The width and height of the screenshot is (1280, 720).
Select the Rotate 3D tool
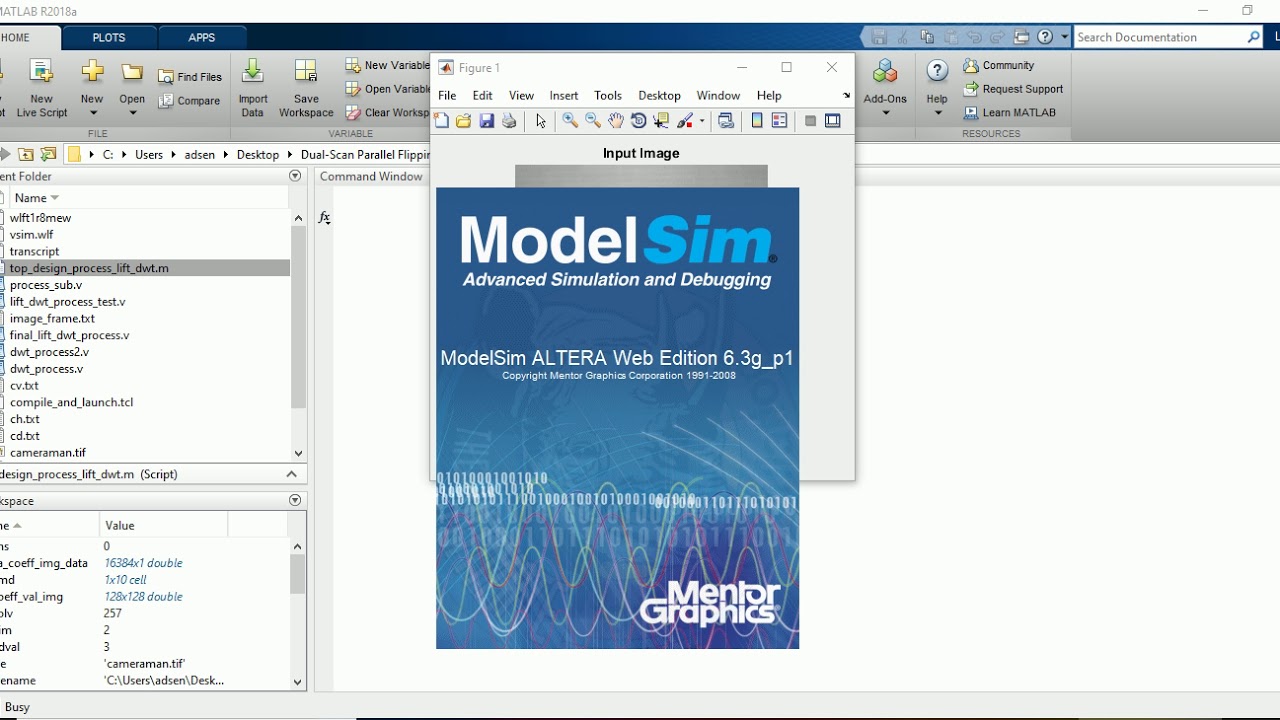(x=639, y=121)
